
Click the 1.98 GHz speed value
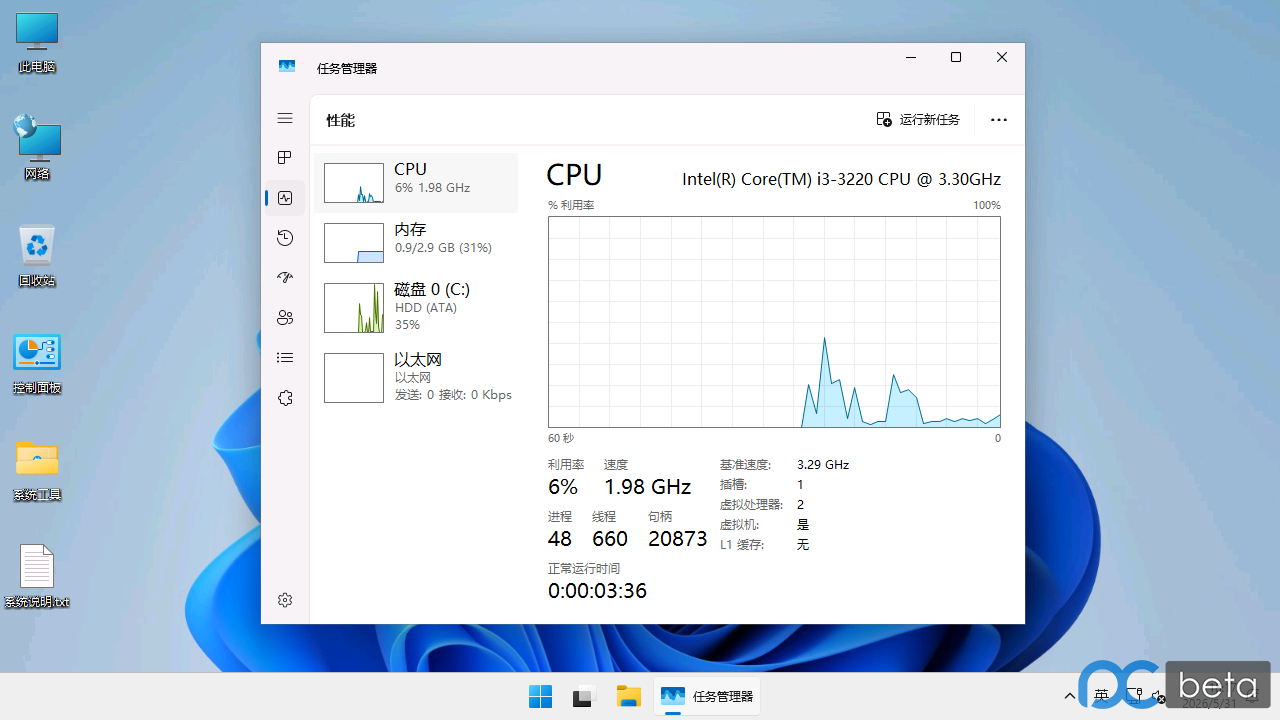647,487
